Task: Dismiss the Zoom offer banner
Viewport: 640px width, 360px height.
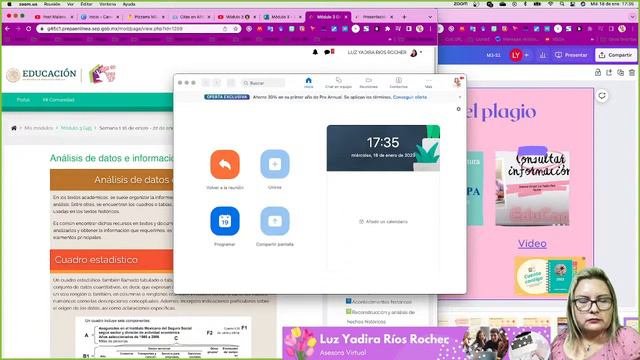Action: 460,97
